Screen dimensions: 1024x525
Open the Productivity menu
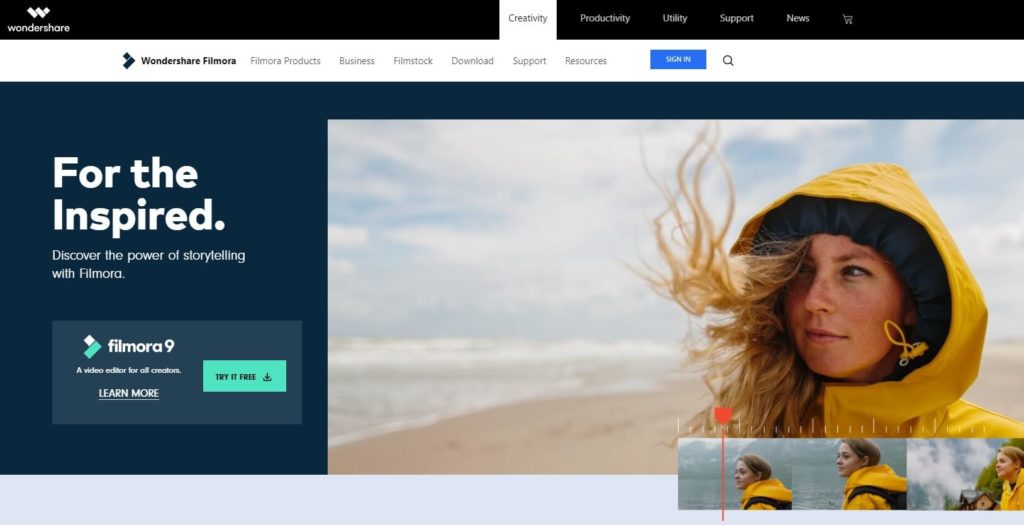point(605,18)
